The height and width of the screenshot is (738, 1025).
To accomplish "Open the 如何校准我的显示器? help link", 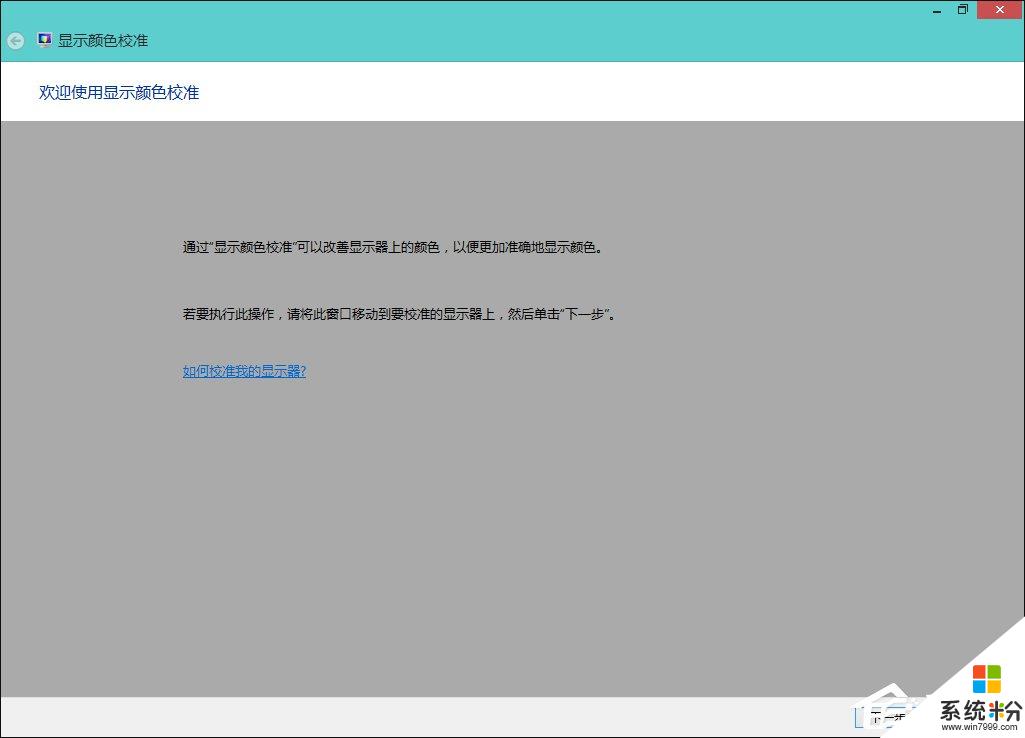I will (x=244, y=371).
